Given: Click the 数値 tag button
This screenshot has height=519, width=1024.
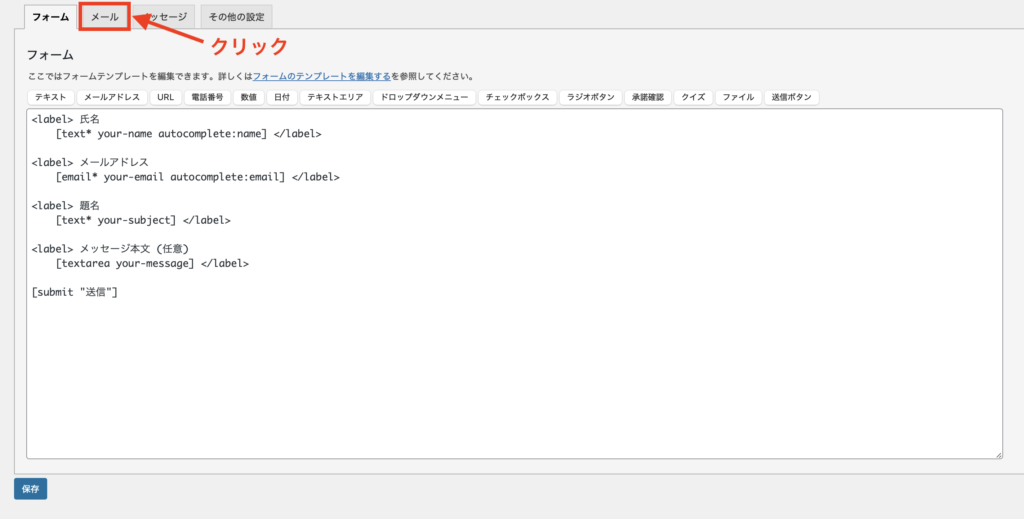Looking at the screenshot, I should point(248,98).
